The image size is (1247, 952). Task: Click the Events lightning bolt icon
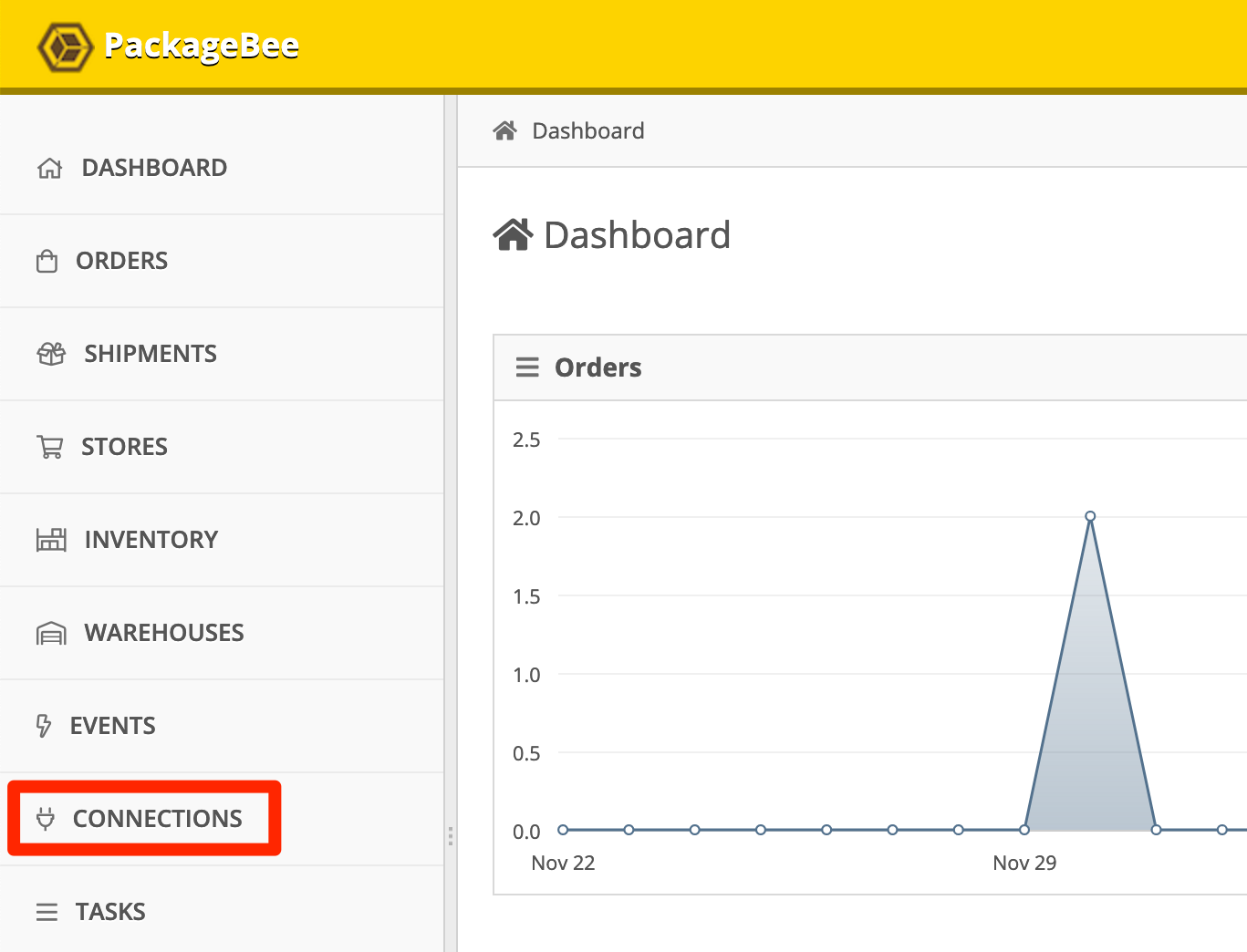point(44,726)
